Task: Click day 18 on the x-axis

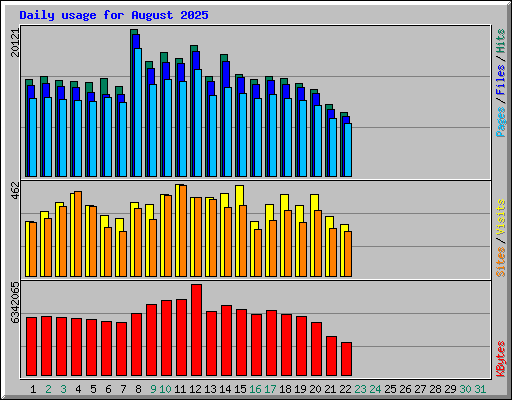Action: pyautogui.click(x=285, y=389)
